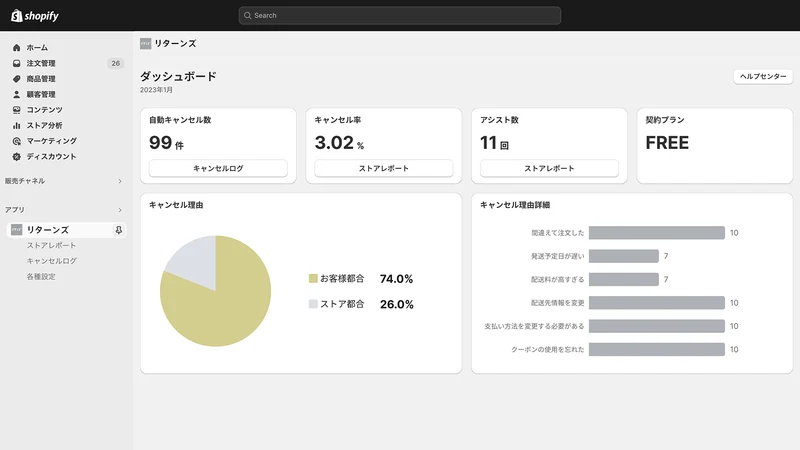Viewport: 800px width, 450px height.
Task: Click the クーポンの使用を忘れた bar
Action: [x=657, y=349]
